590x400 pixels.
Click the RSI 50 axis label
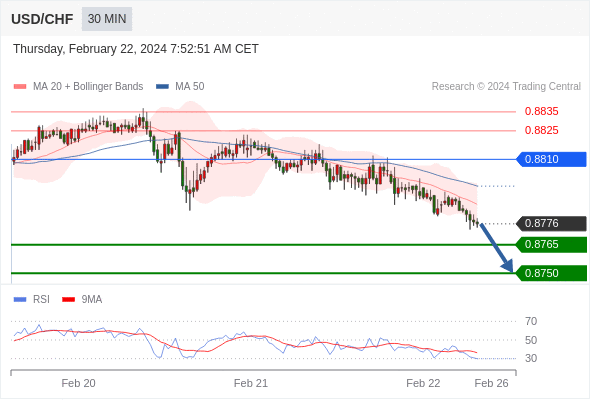(x=531, y=340)
